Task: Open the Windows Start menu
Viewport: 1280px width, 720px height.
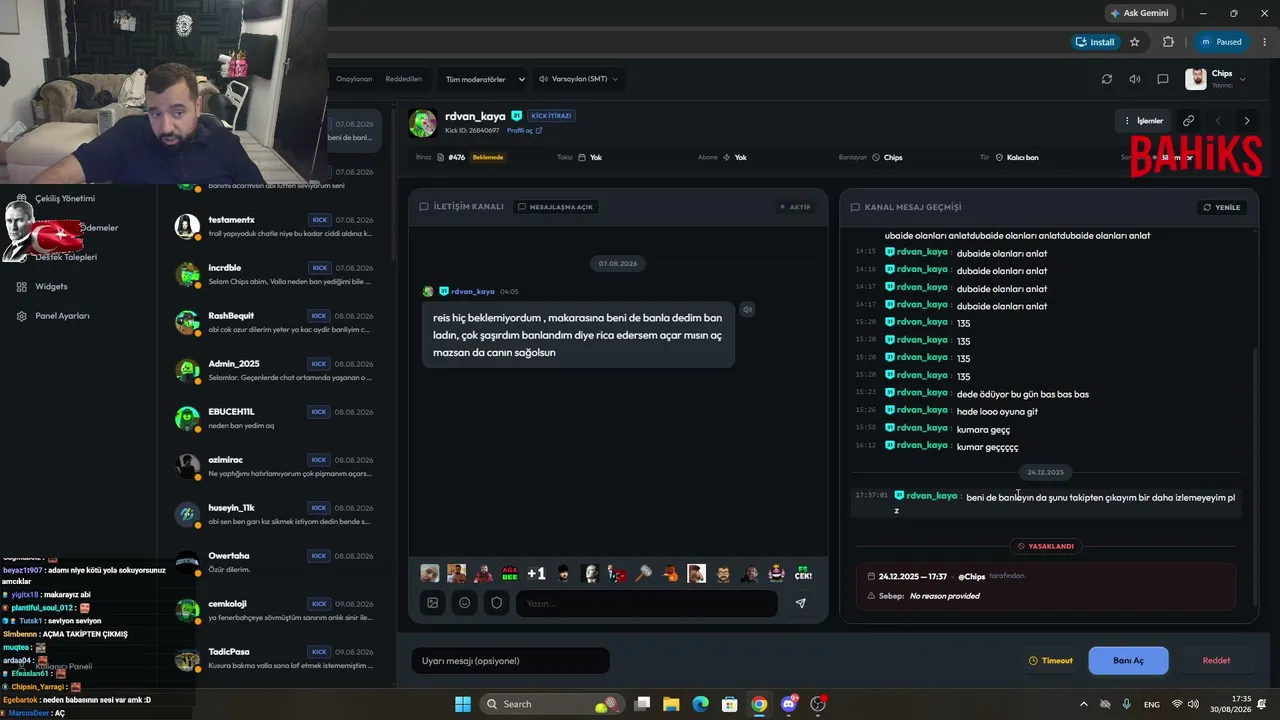Action: click(463, 704)
